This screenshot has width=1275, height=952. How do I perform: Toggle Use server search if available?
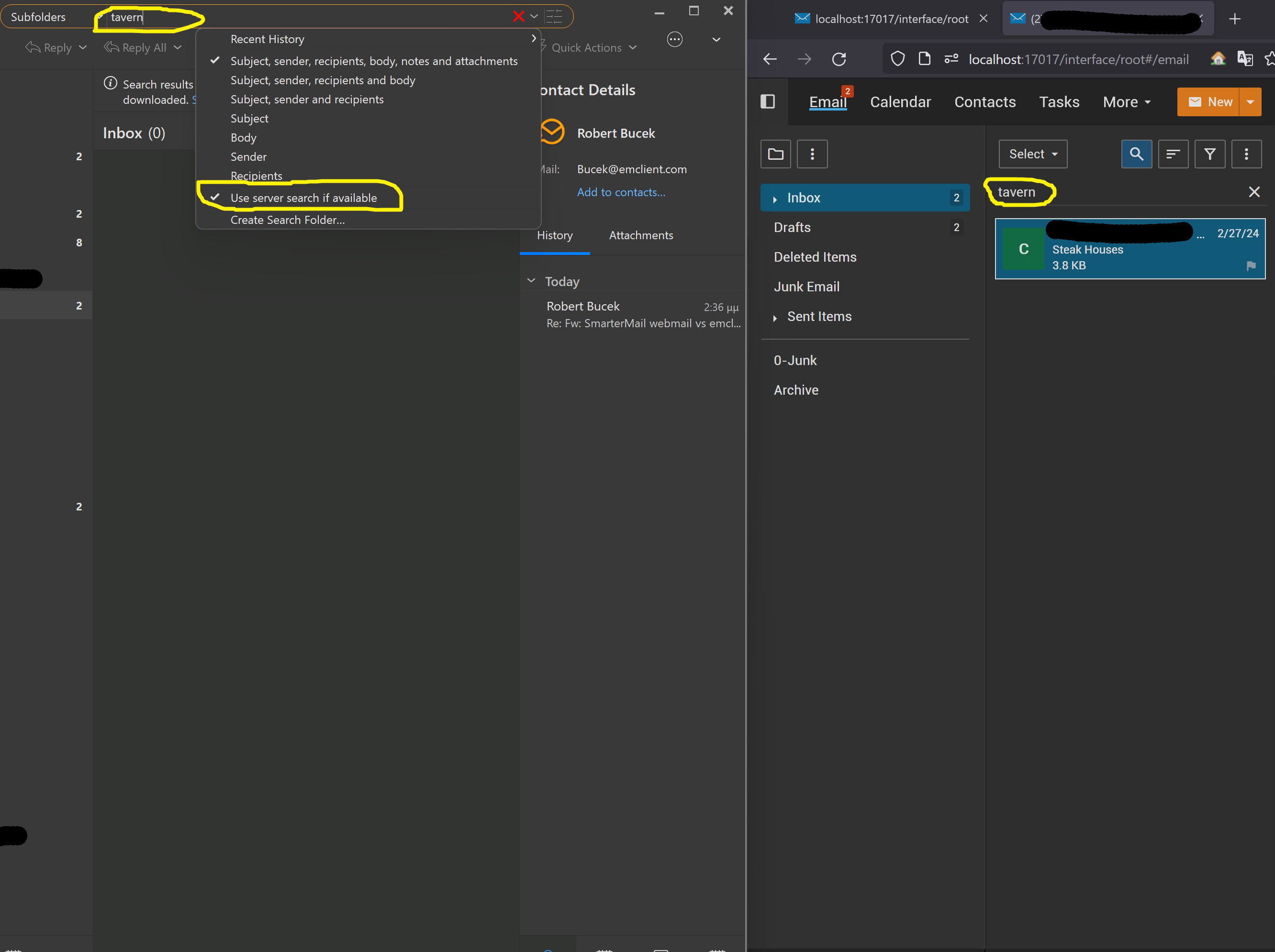tap(303, 198)
